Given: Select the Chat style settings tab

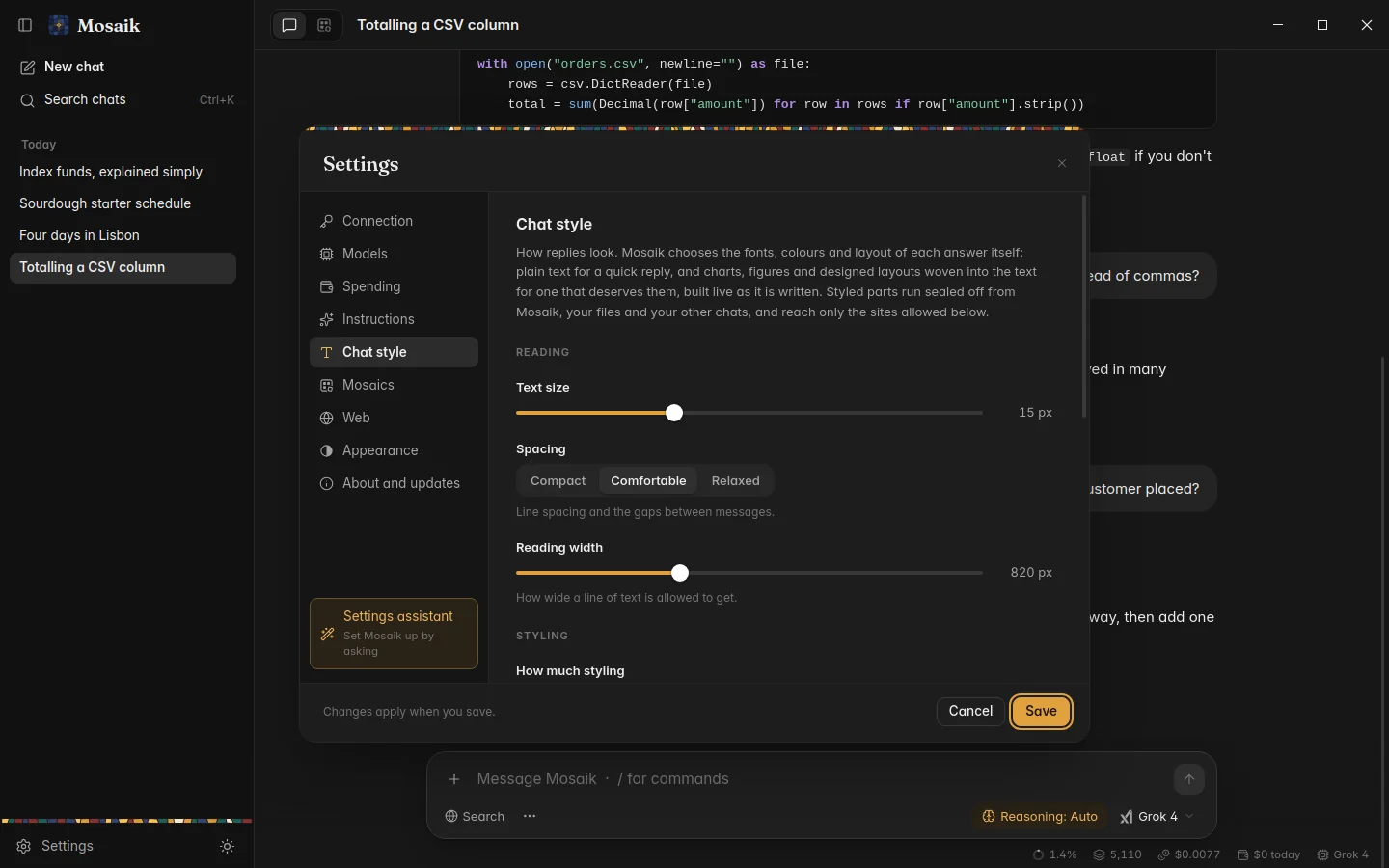Looking at the screenshot, I should (394, 352).
